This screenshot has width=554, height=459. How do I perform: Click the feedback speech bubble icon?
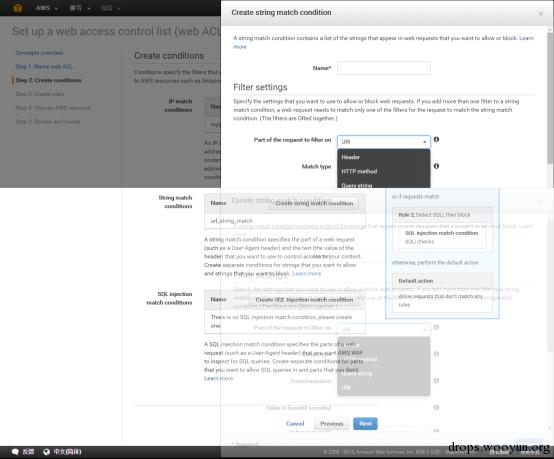click(x=15, y=452)
